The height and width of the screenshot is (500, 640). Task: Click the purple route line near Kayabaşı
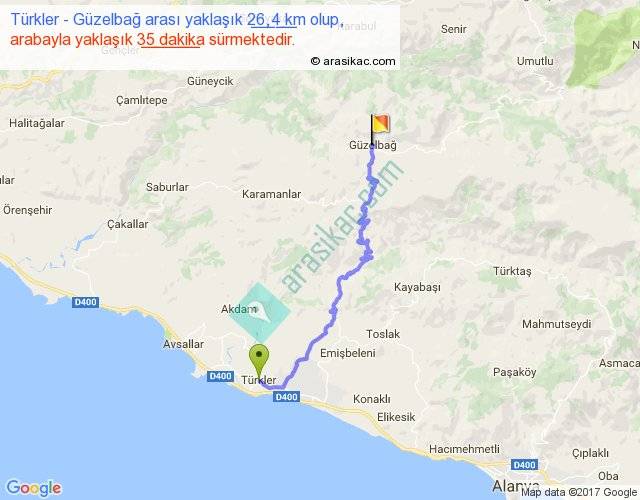[x=350, y=273]
